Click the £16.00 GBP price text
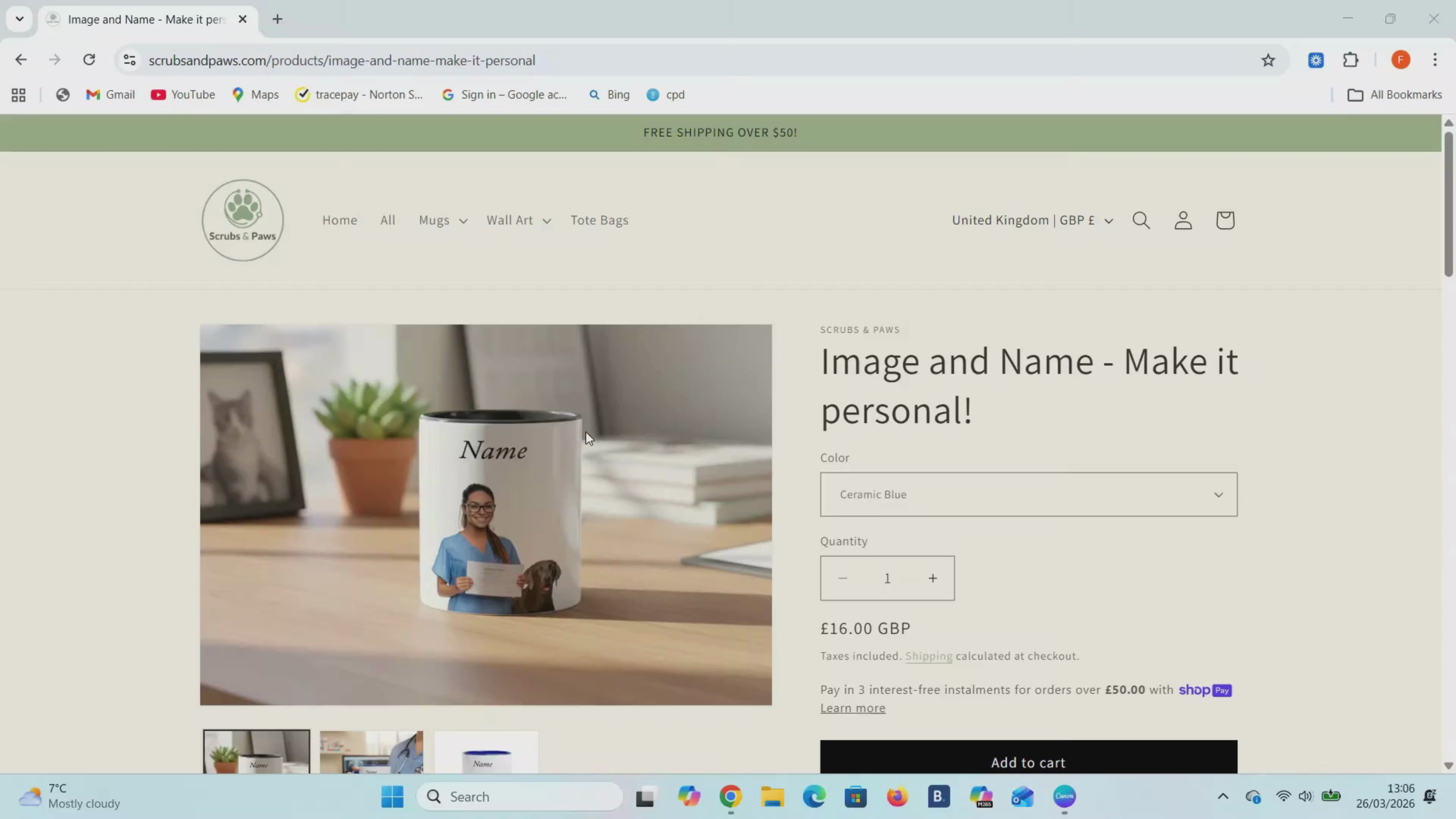 point(865,629)
